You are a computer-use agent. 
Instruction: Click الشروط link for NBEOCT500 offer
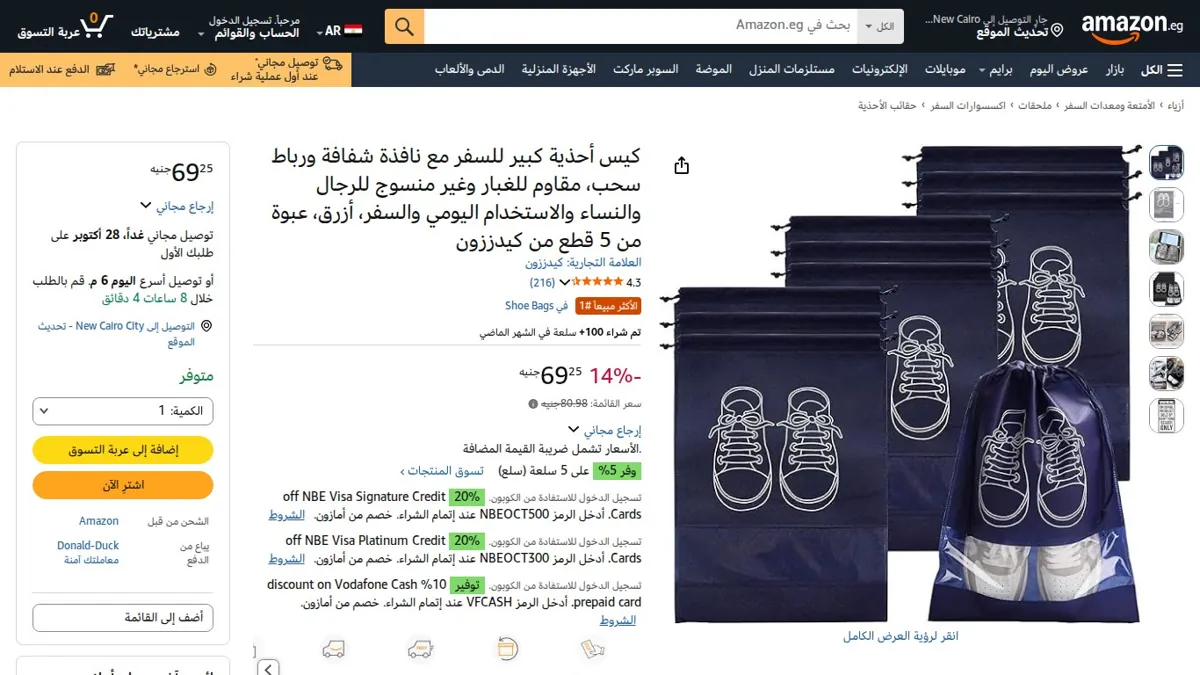(x=286, y=515)
